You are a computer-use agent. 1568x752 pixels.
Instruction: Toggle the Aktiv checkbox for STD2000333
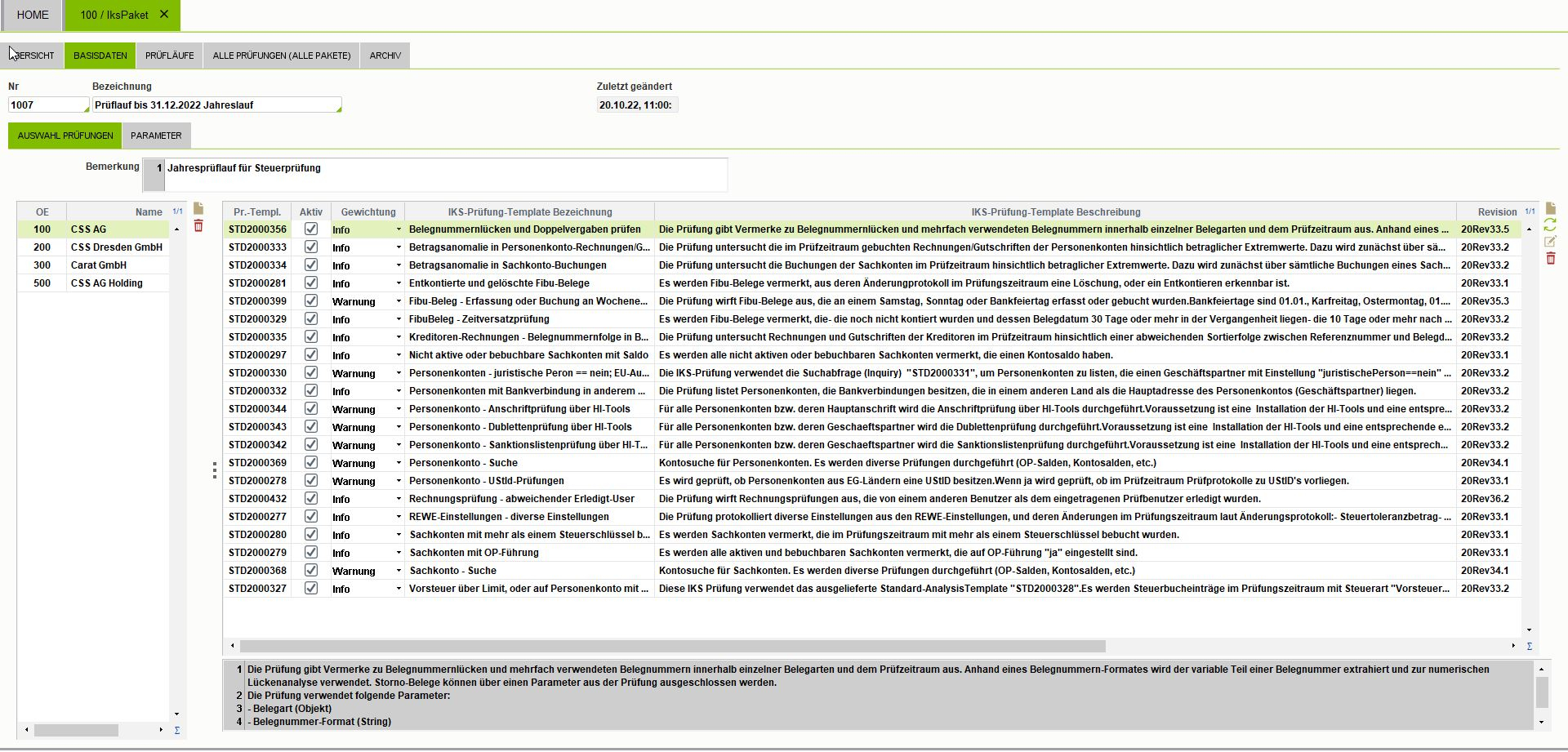(x=311, y=247)
